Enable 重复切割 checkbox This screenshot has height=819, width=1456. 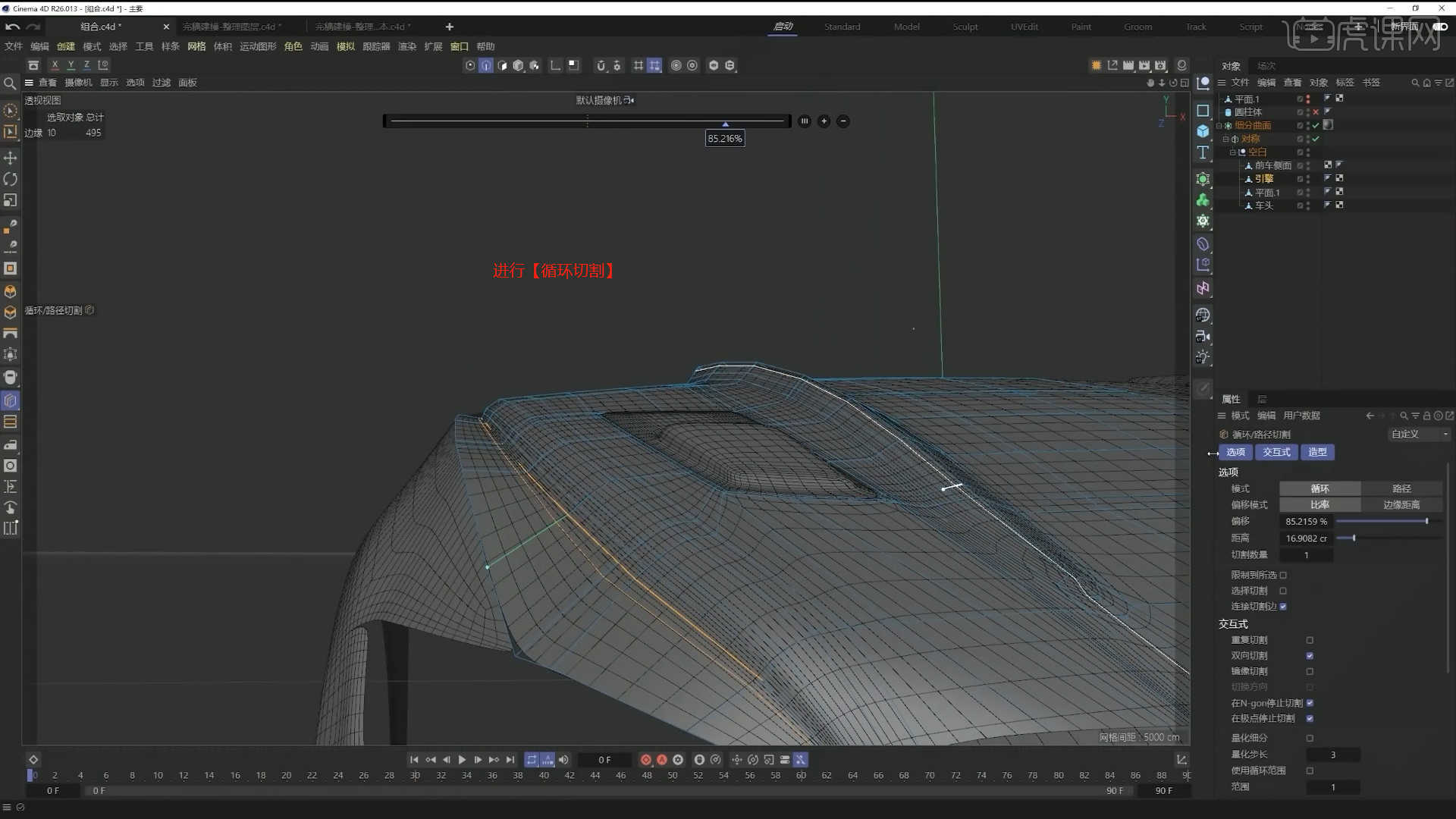click(x=1310, y=641)
